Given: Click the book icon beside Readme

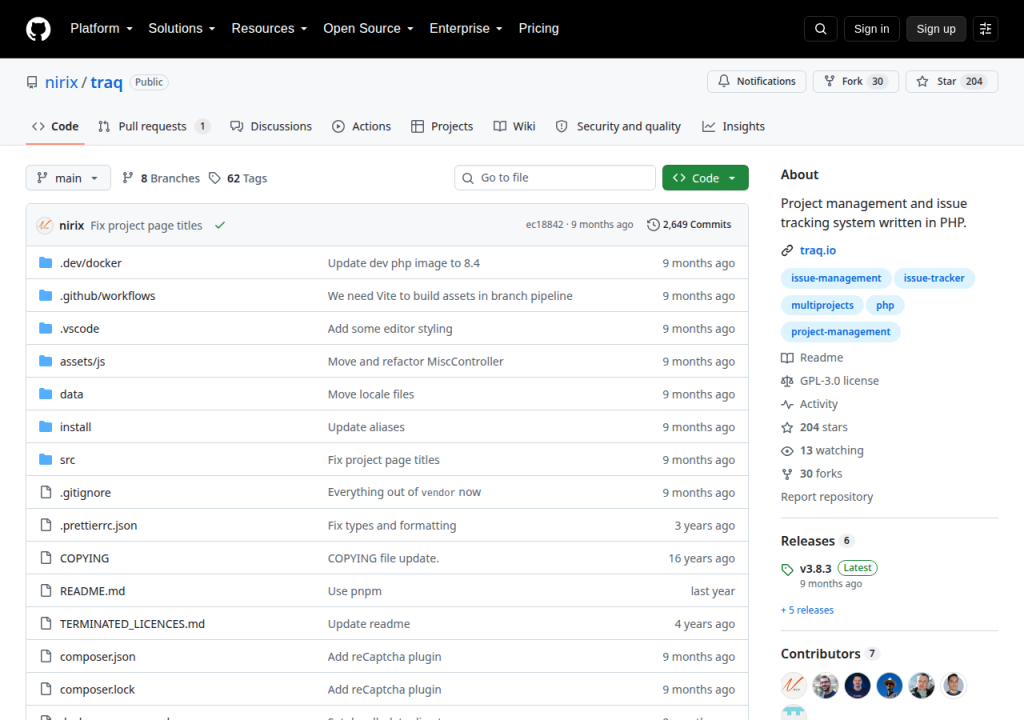Looking at the screenshot, I should tap(787, 358).
